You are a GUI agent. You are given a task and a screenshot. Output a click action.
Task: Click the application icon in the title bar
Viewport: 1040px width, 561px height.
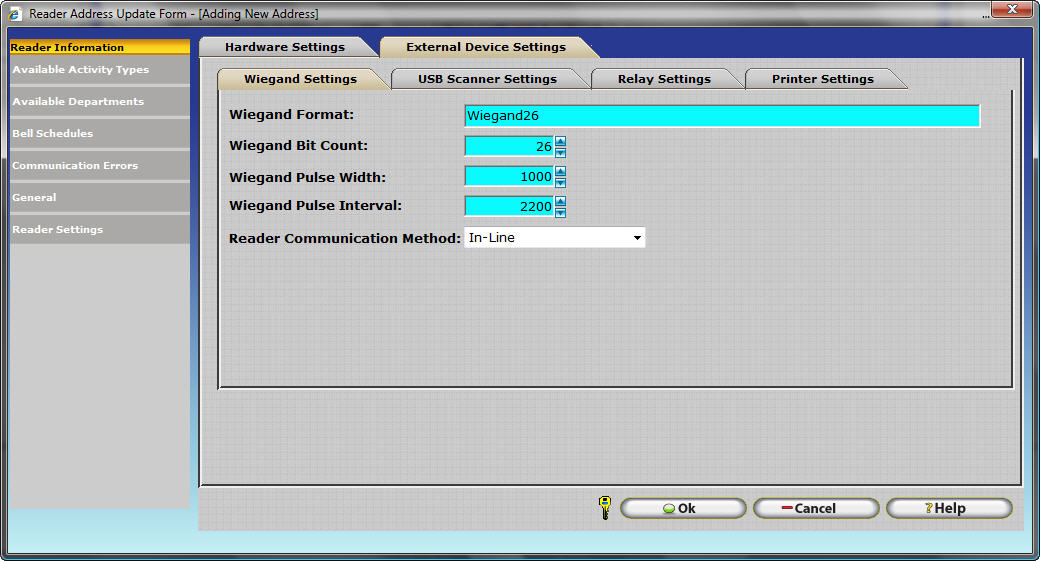coord(14,13)
